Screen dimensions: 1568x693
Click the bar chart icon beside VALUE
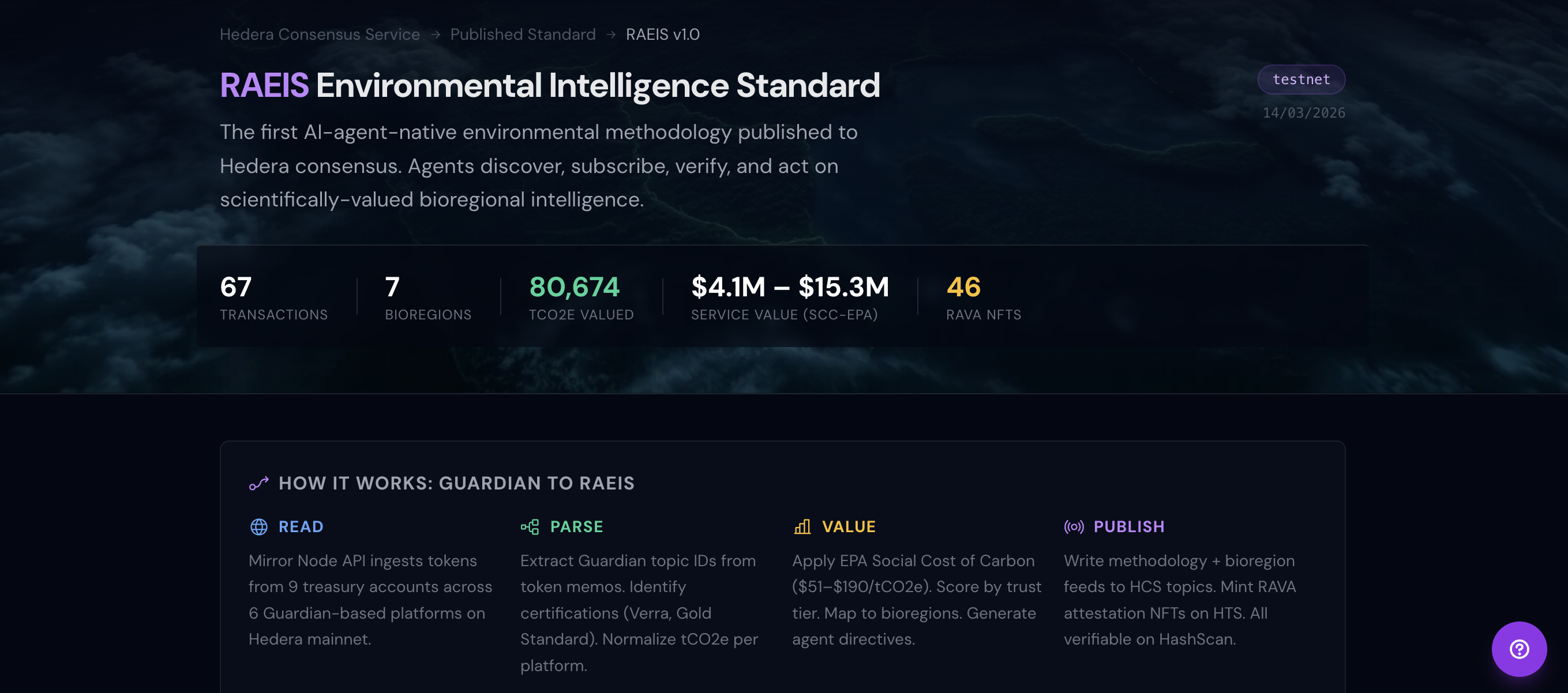pos(802,526)
